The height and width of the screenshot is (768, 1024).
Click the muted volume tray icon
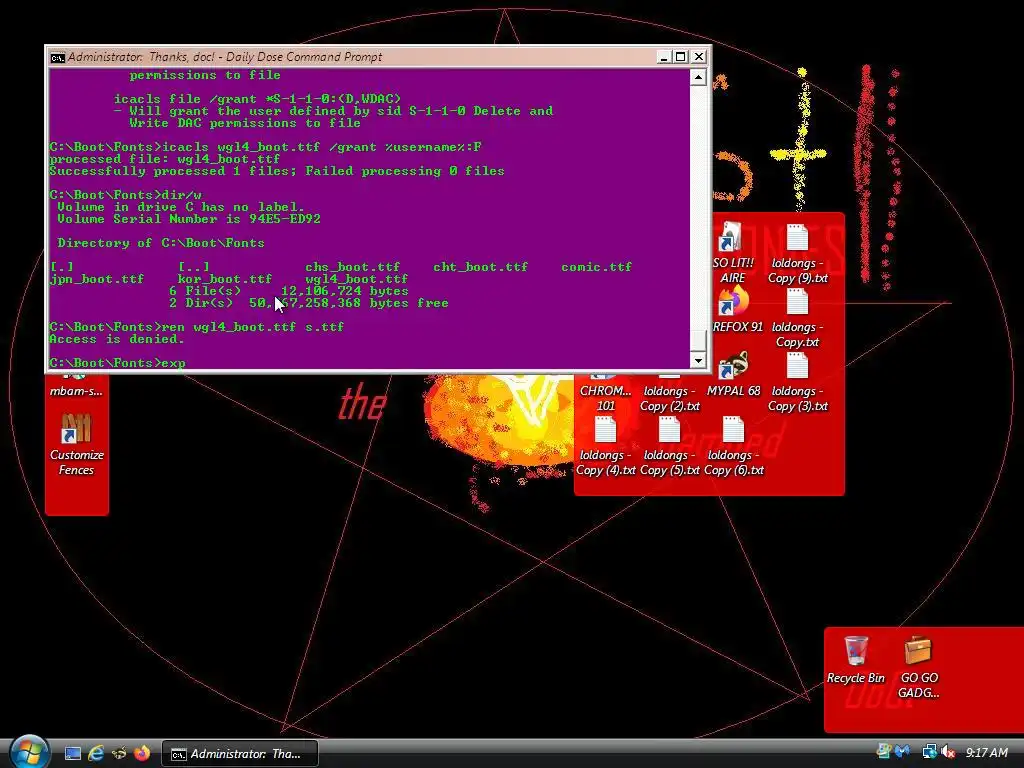tap(948, 752)
